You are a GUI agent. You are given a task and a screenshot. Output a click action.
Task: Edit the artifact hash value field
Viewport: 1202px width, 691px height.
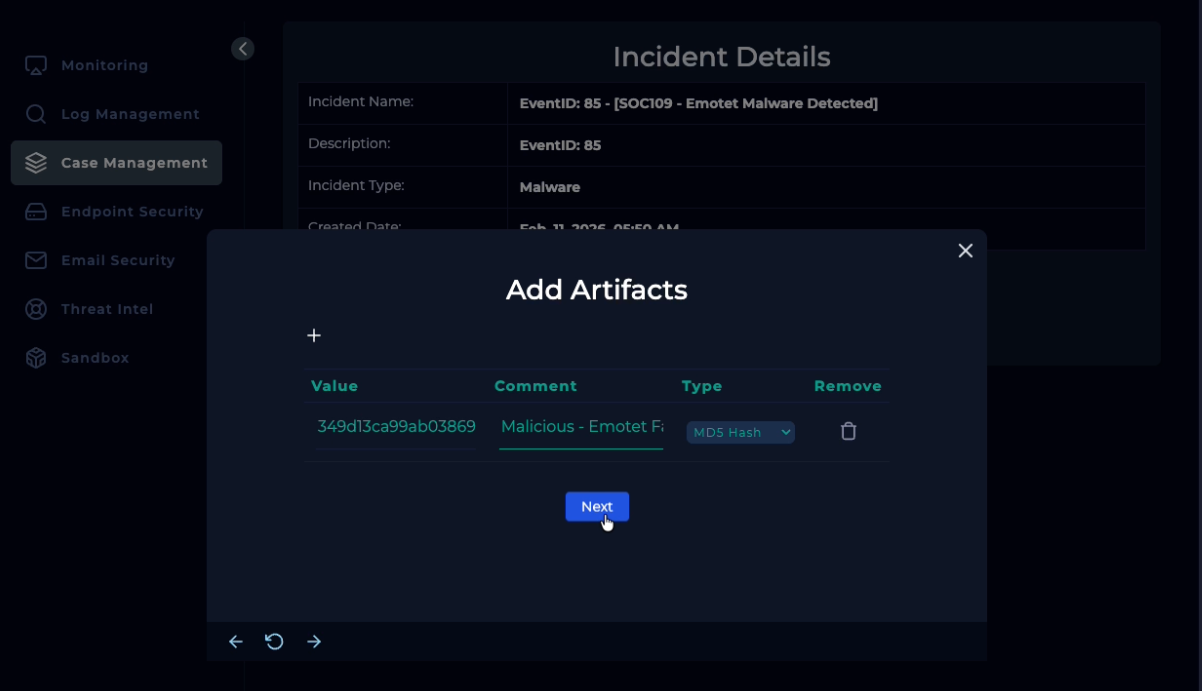coord(396,427)
